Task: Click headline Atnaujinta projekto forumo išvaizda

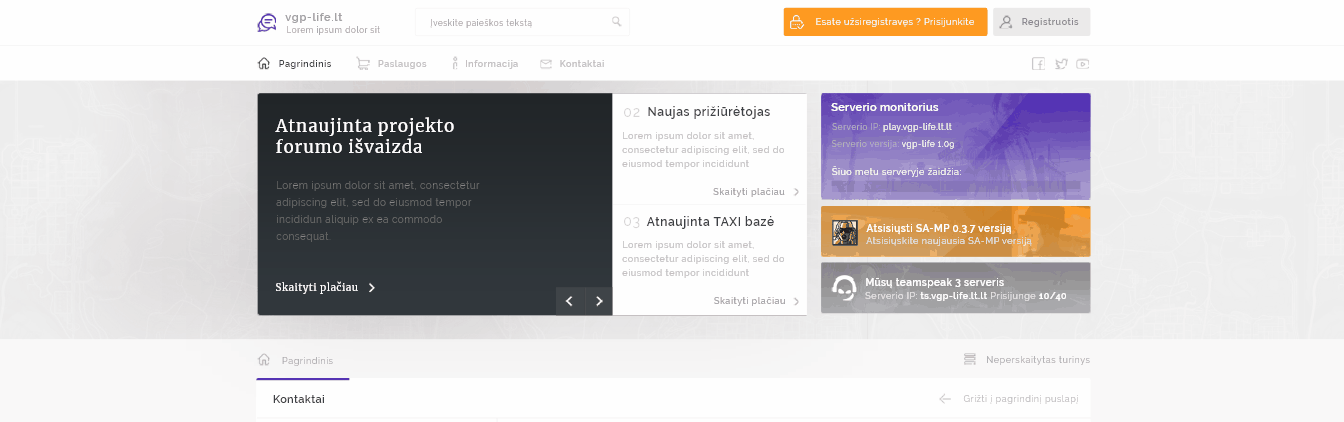Action: [x=365, y=136]
